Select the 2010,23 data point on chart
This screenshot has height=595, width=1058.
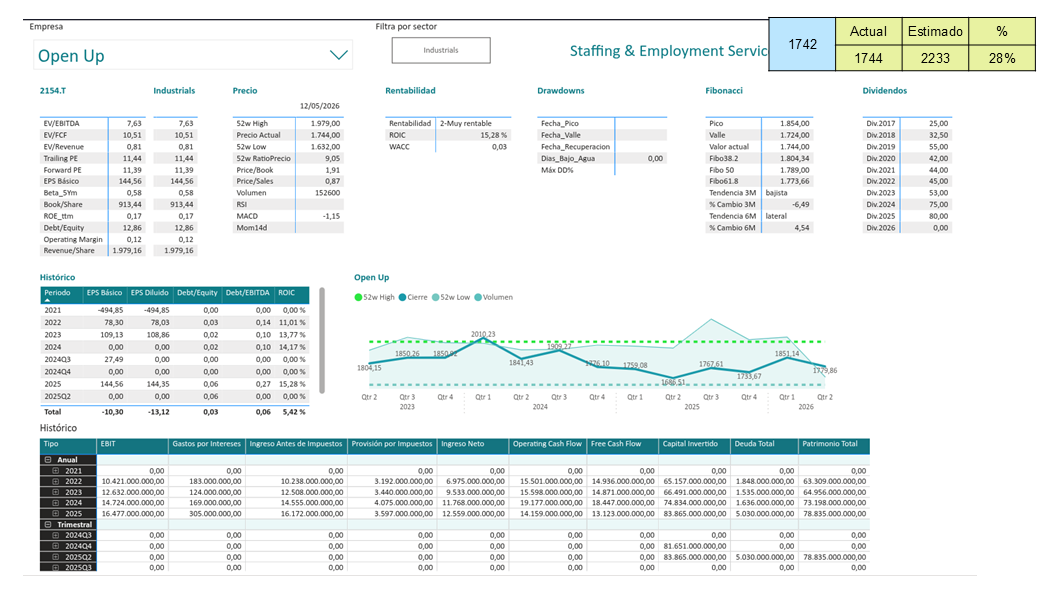tap(483, 341)
